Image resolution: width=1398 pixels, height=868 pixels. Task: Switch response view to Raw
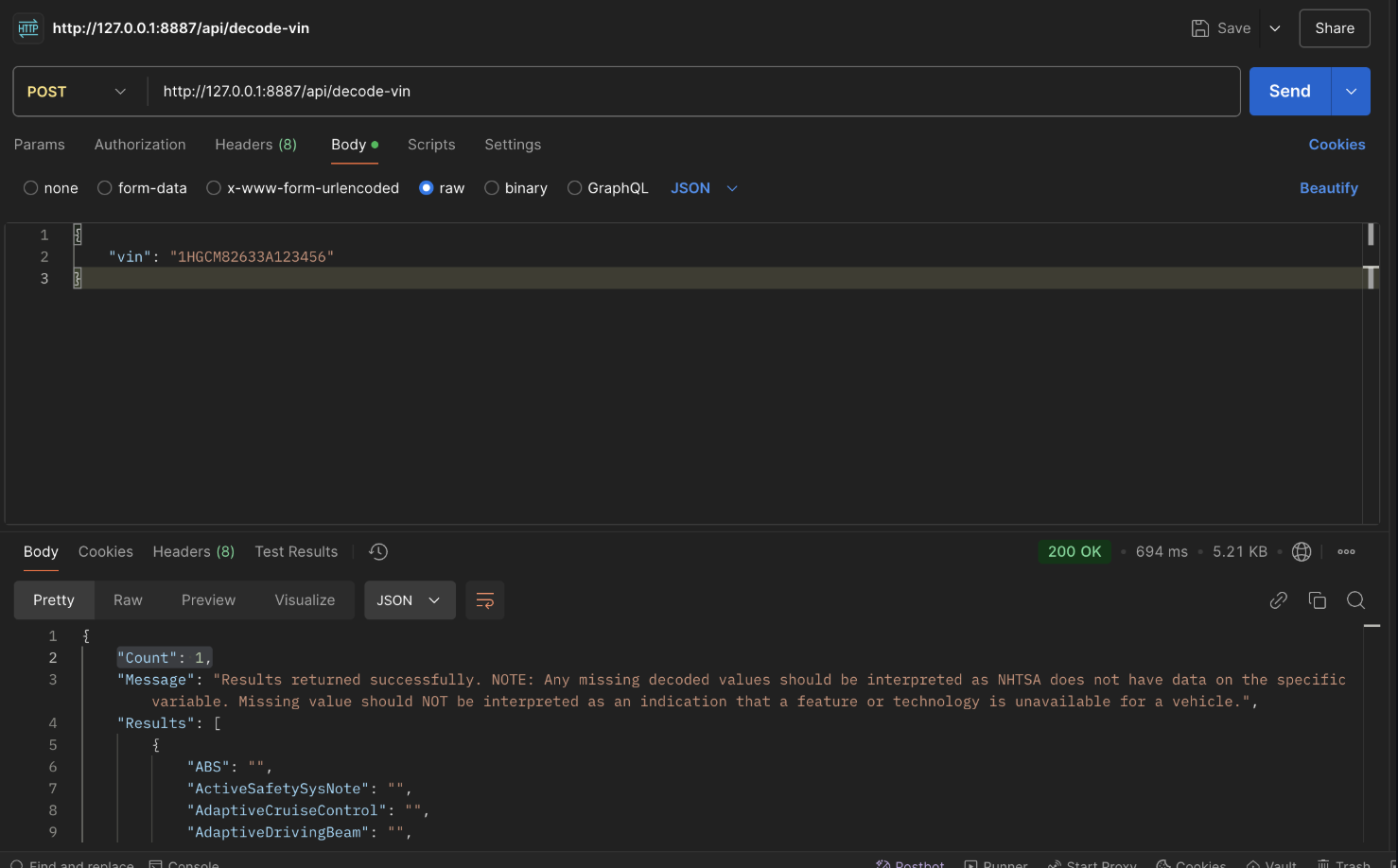[128, 600]
